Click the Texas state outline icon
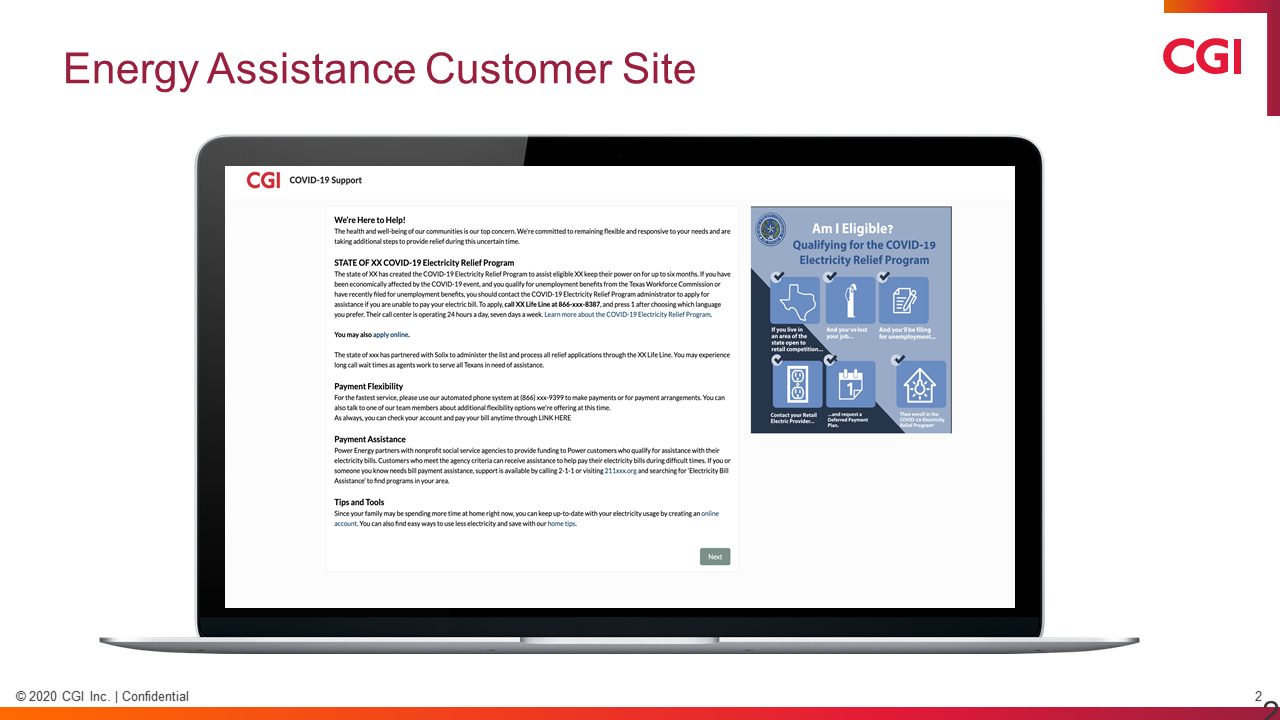The height and width of the screenshot is (720, 1280). [797, 300]
